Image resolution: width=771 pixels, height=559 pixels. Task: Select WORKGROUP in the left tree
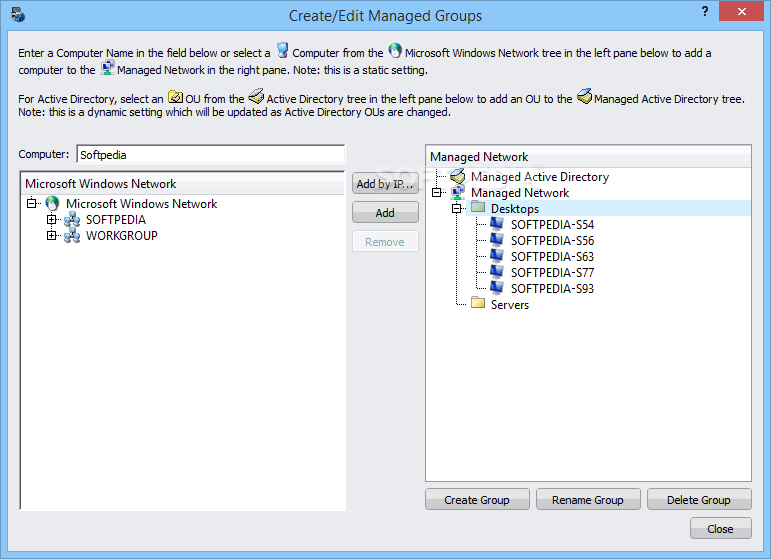coord(122,236)
